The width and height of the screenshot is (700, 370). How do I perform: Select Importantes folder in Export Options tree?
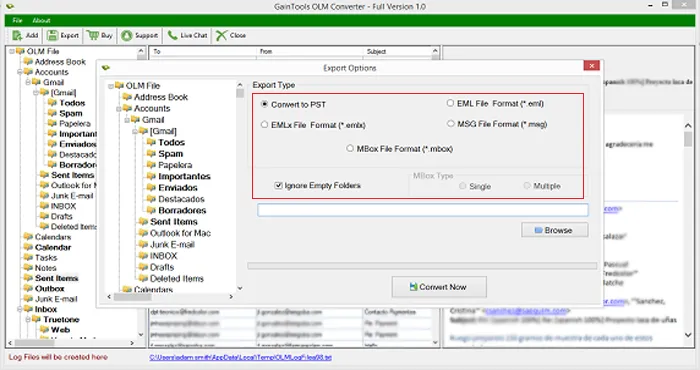(184, 176)
